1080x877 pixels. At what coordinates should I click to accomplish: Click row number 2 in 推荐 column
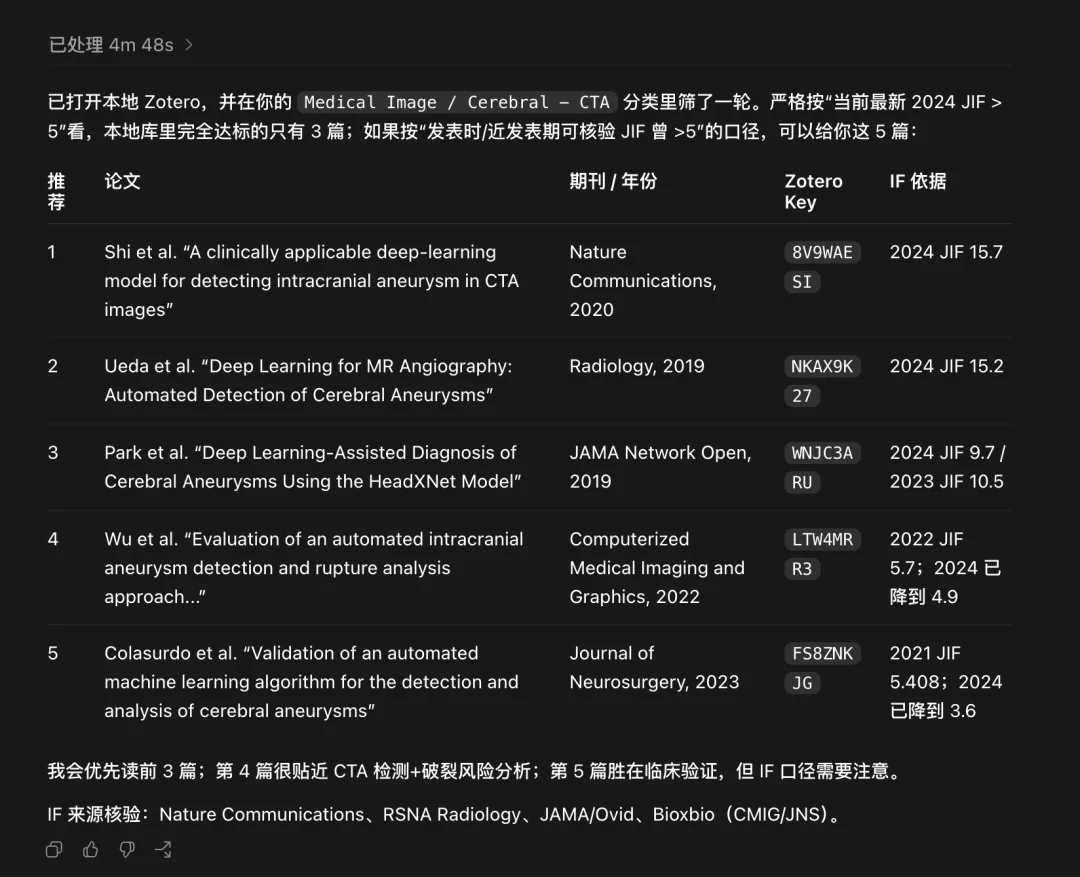point(53,366)
